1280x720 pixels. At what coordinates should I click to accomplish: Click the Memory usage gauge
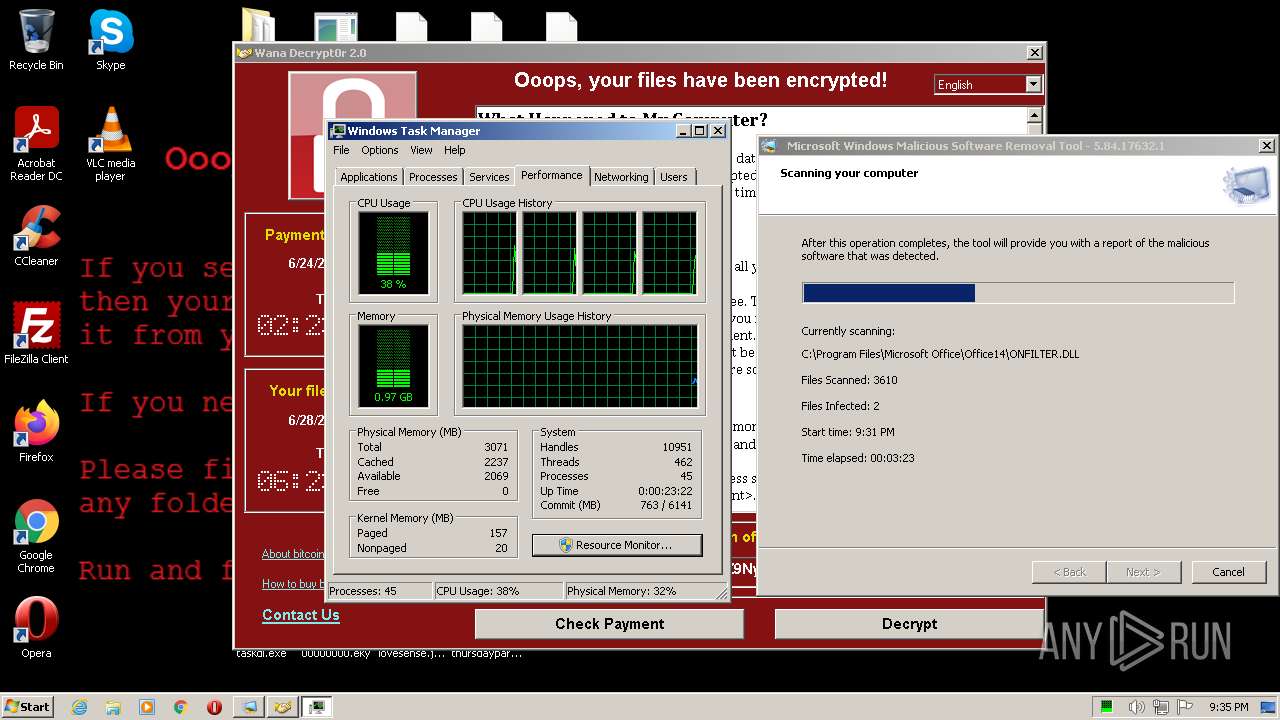click(393, 367)
